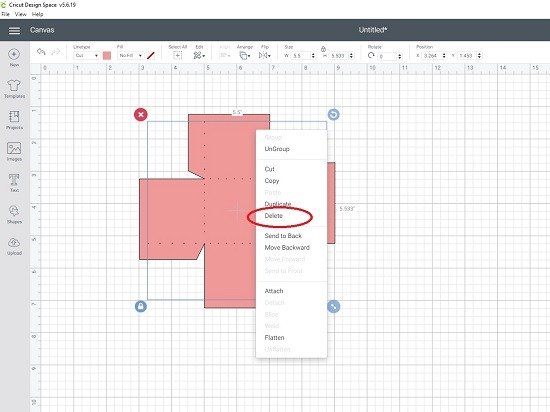Image resolution: width=550 pixels, height=412 pixels.
Task: Start a New project
Action: click(x=14, y=57)
